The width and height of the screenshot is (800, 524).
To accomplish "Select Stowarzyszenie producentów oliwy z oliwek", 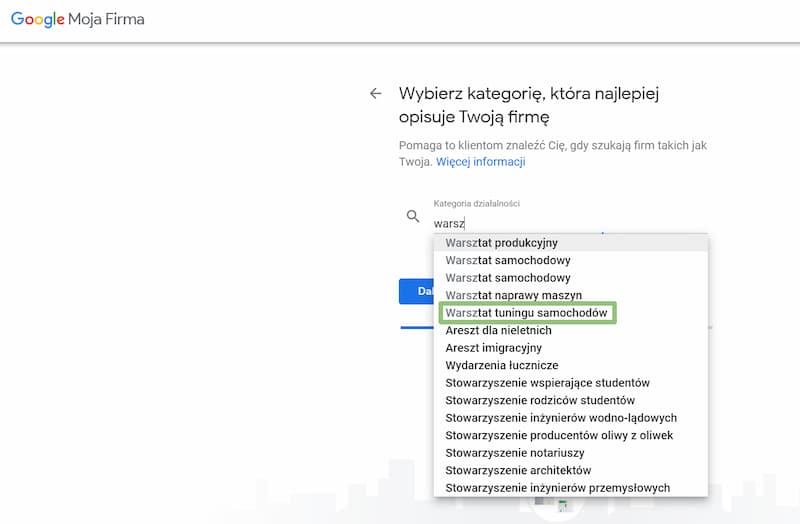I will point(570,435).
